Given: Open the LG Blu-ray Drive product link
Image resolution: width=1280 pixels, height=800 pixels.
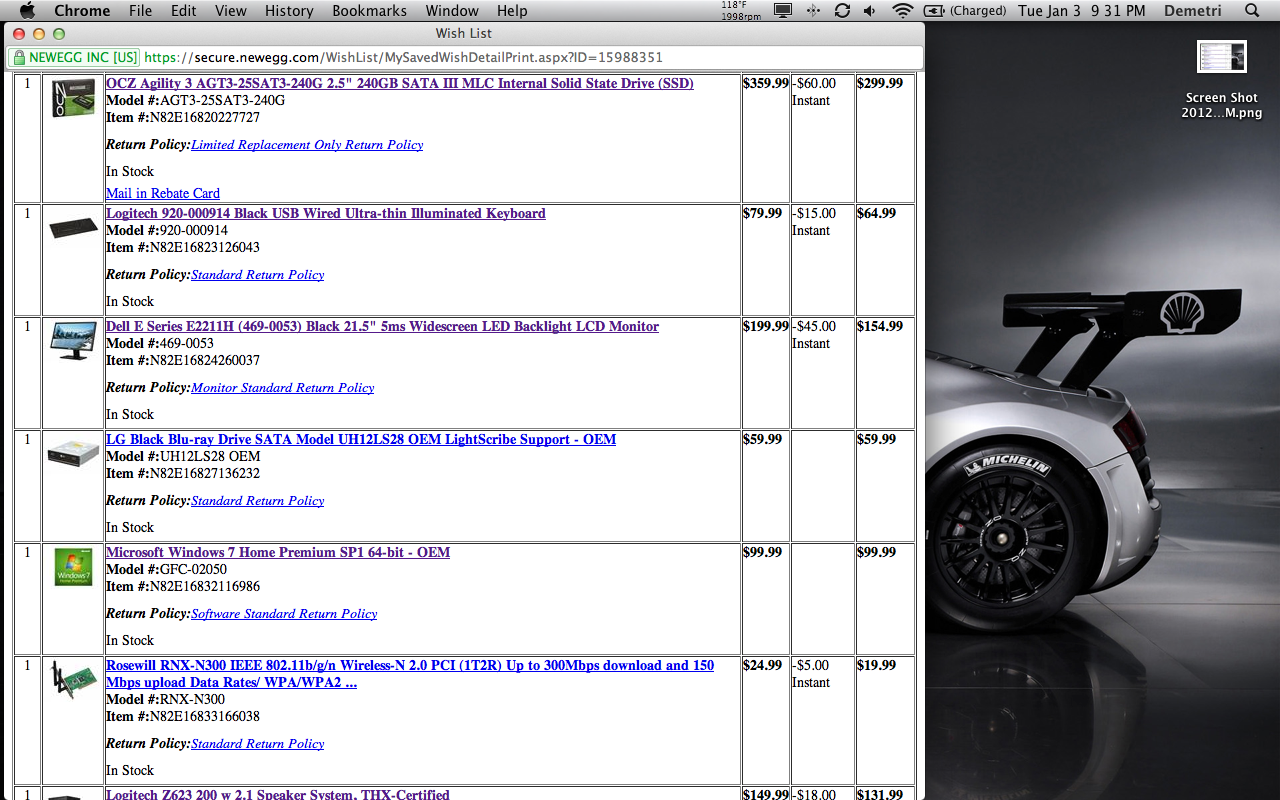Looking at the screenshot, I should [361, 439].
